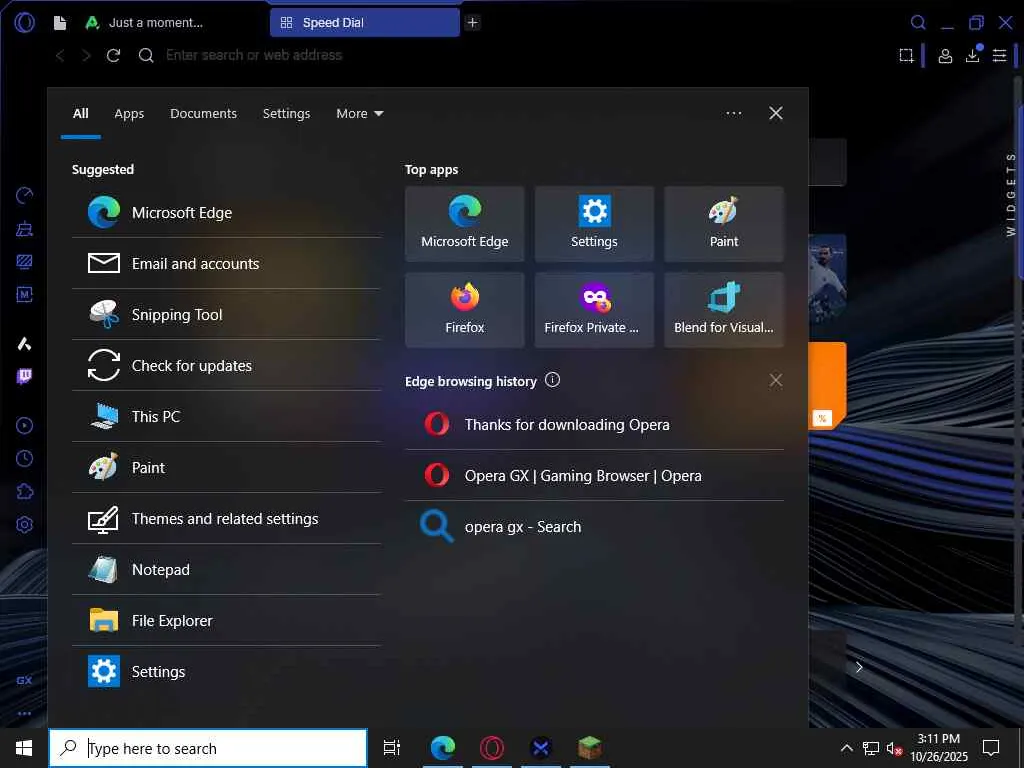The width and height of the screenshot is (1024, 768).
Task: Open Extensions cube icon in sidebar
Action: pos(24,491)
